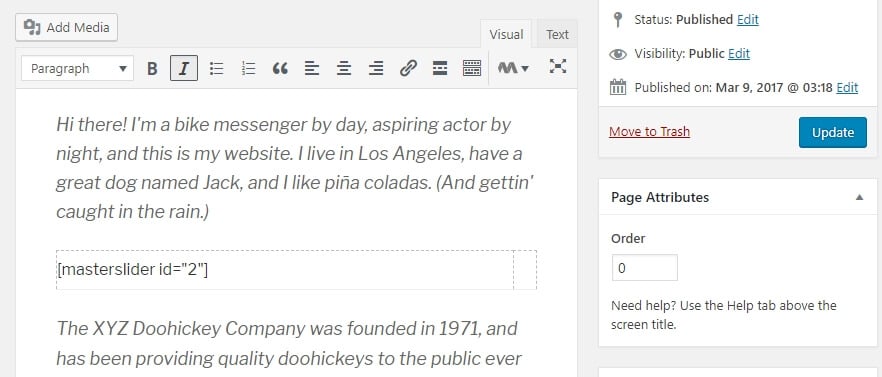Insert a numbered list
The height and width of the screenshot is (377, 882).
(248, 68)
